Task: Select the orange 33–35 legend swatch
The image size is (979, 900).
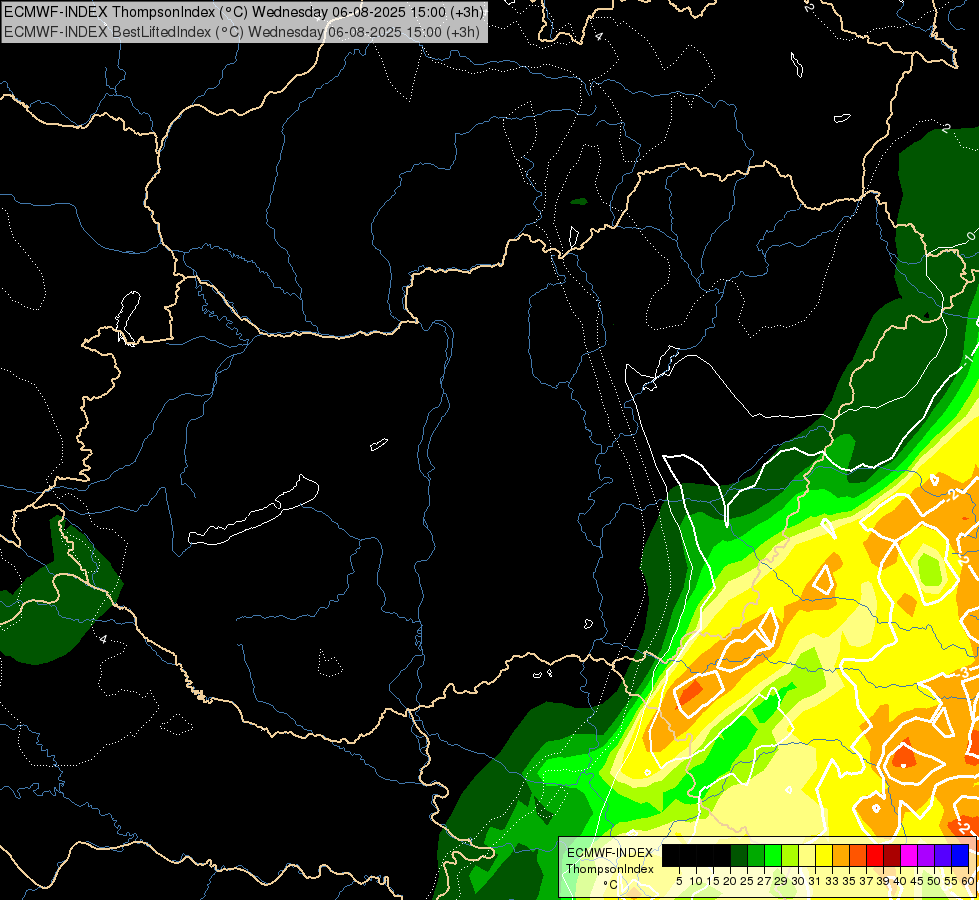Action: [x=841, y=855]
